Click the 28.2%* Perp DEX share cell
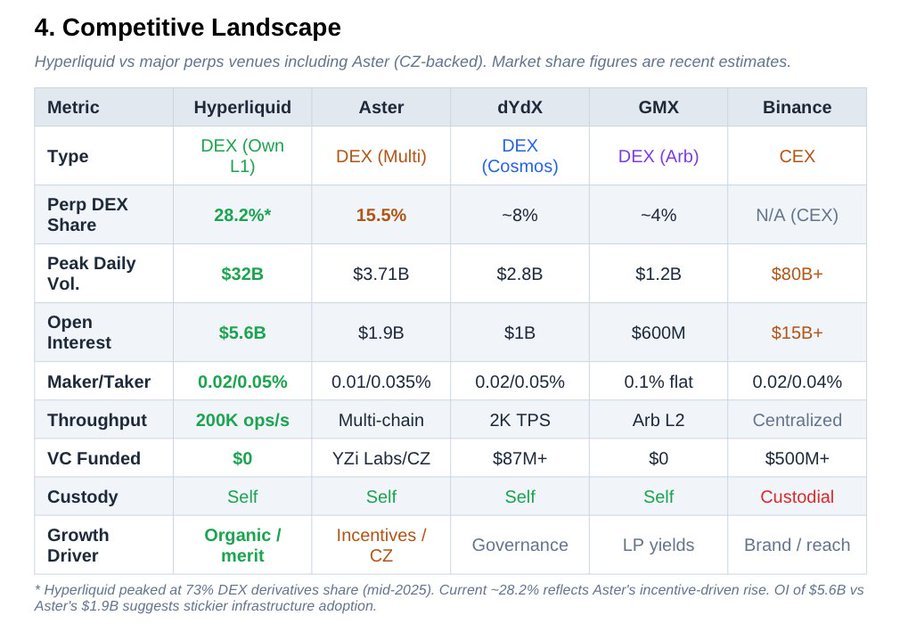 click(x=242, y=215)
